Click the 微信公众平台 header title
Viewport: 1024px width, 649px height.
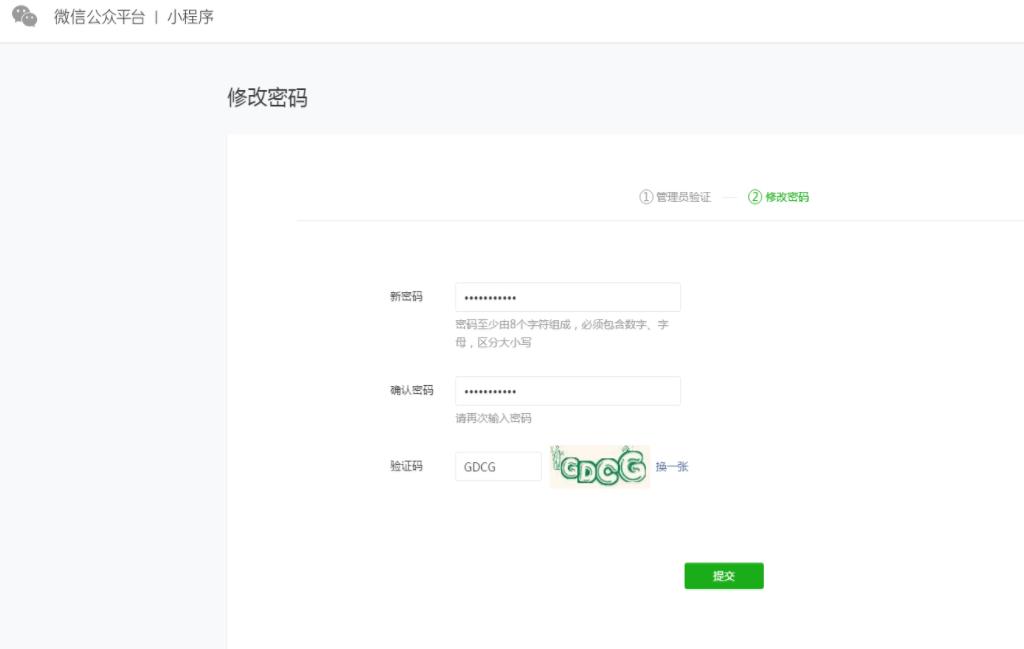(x=99, y=17)
